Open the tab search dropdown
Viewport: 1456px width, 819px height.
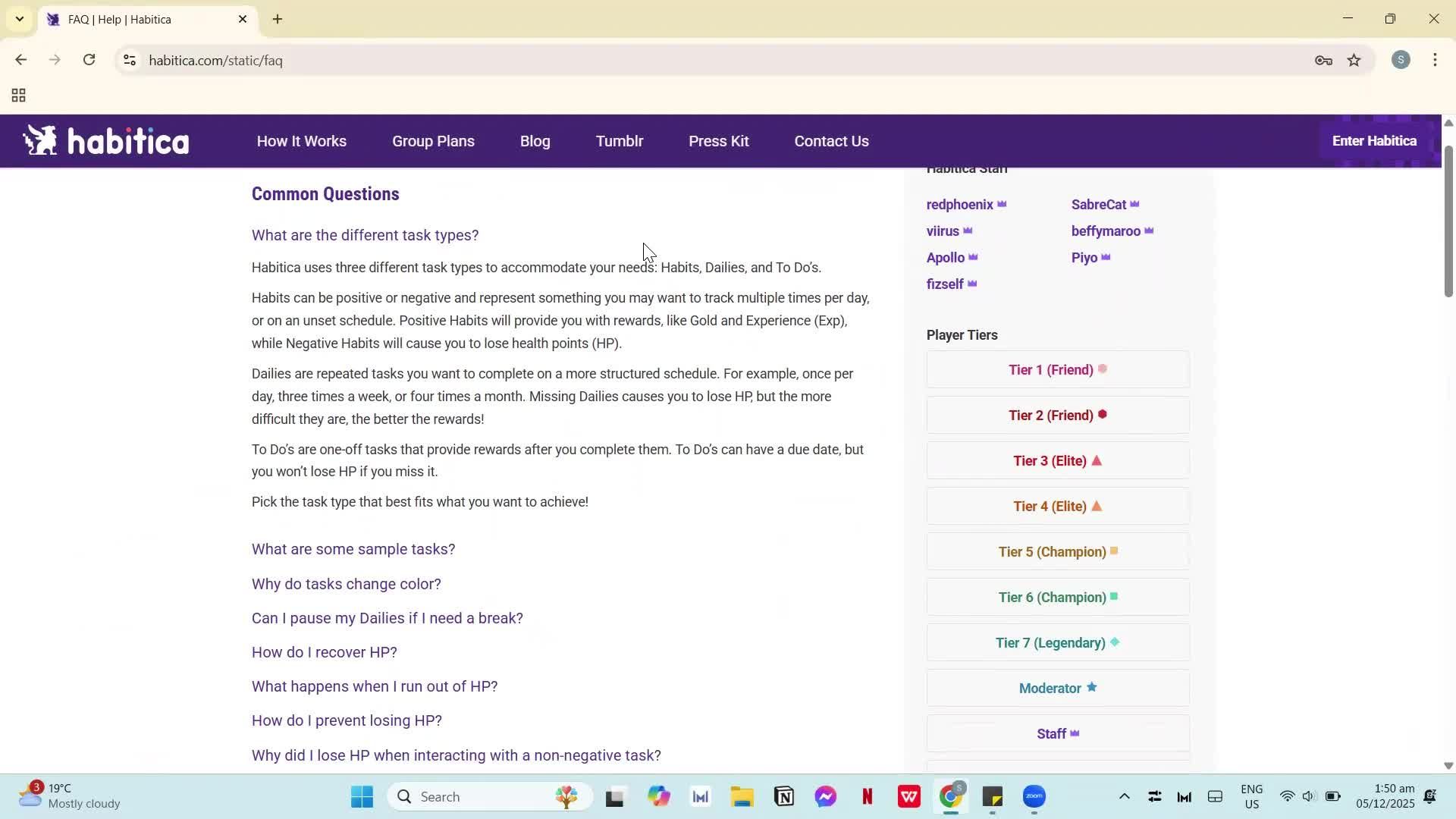[19, 19]
